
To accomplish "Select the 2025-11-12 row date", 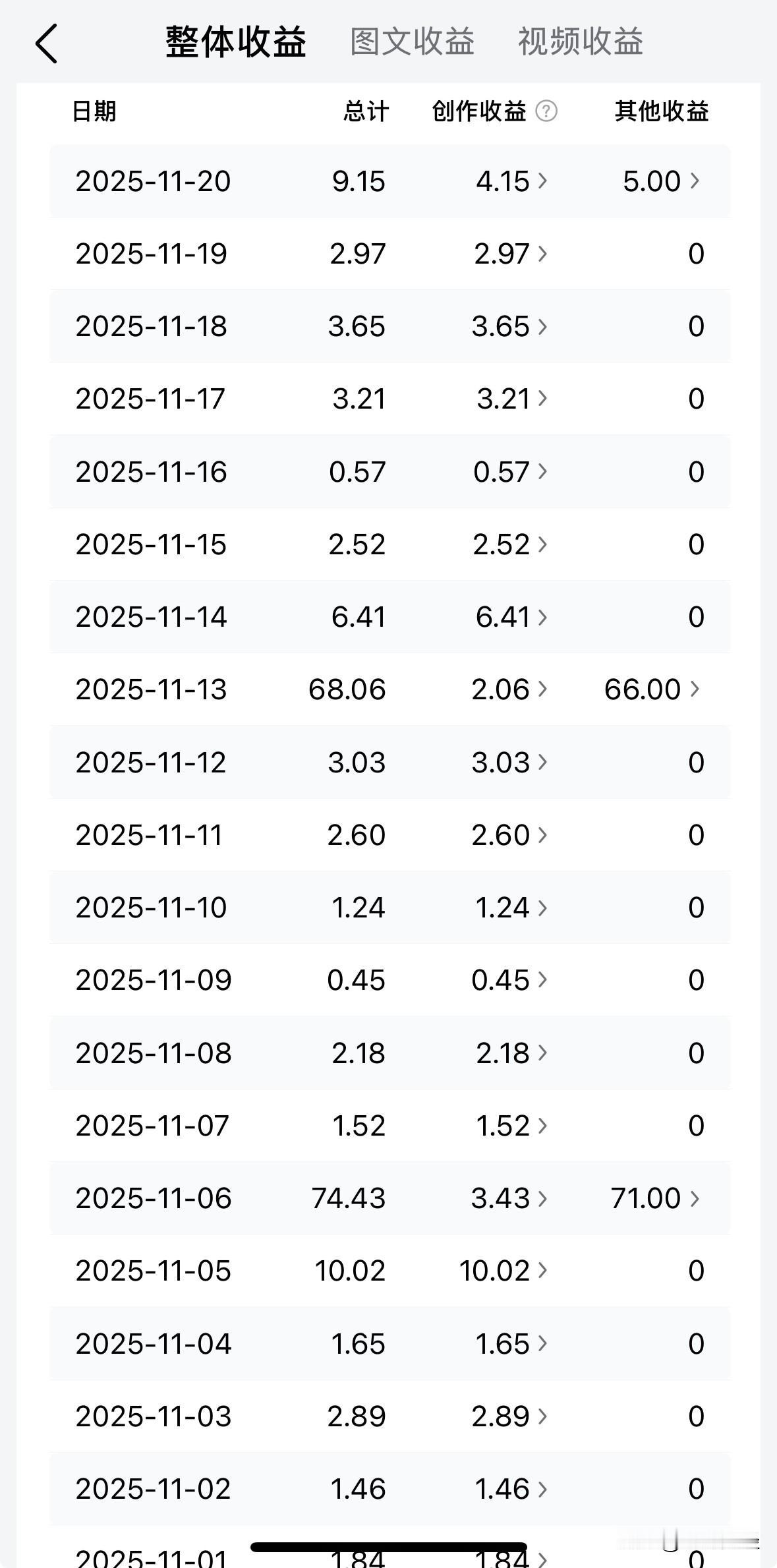I will pyautogui.click(x=151, y=763).
